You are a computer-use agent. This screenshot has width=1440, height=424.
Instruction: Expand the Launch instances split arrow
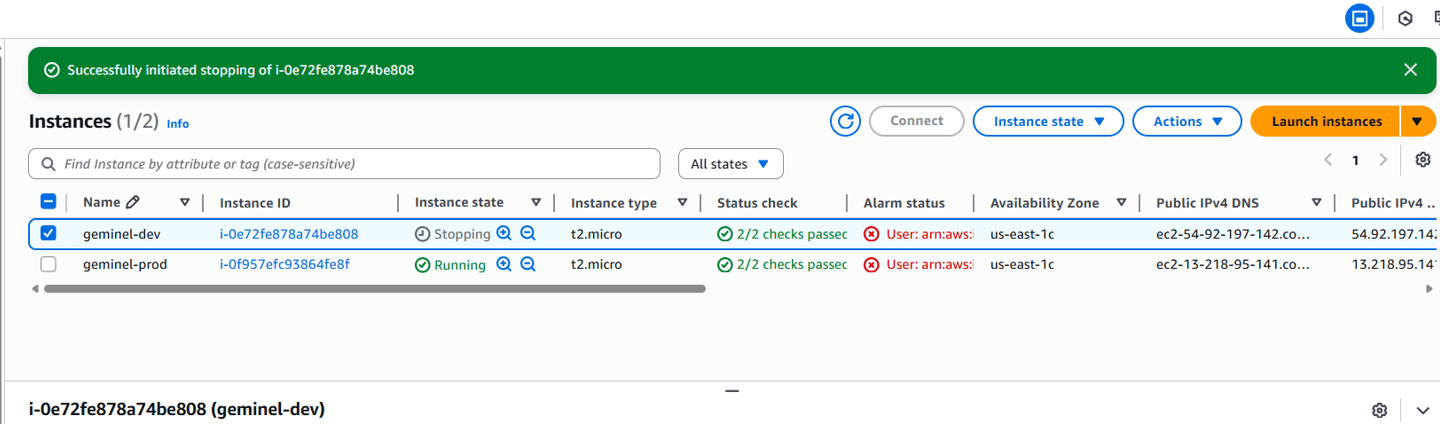[x=1417, y=121]
